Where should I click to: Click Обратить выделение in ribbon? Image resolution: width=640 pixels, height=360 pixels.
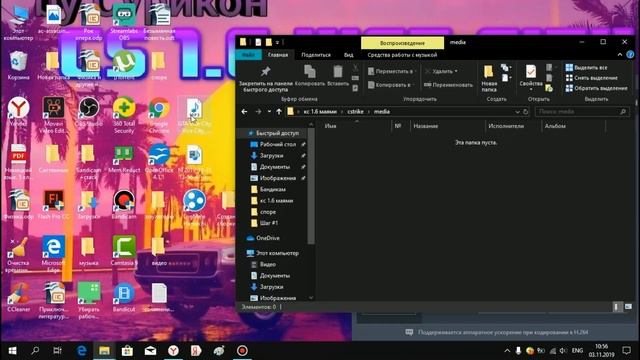[x=596, y=88]
